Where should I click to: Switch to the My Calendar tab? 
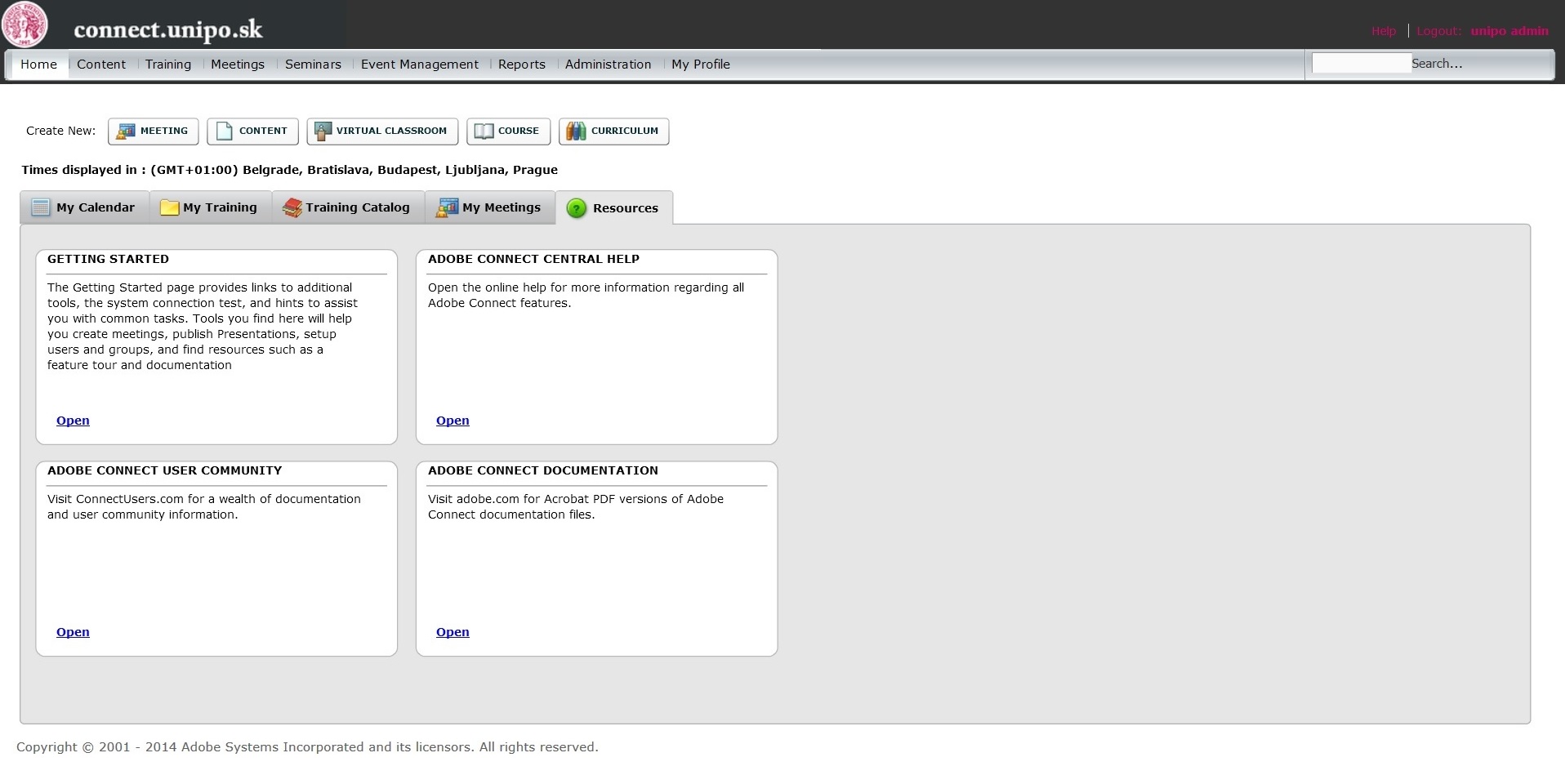(x=84, y=207)
